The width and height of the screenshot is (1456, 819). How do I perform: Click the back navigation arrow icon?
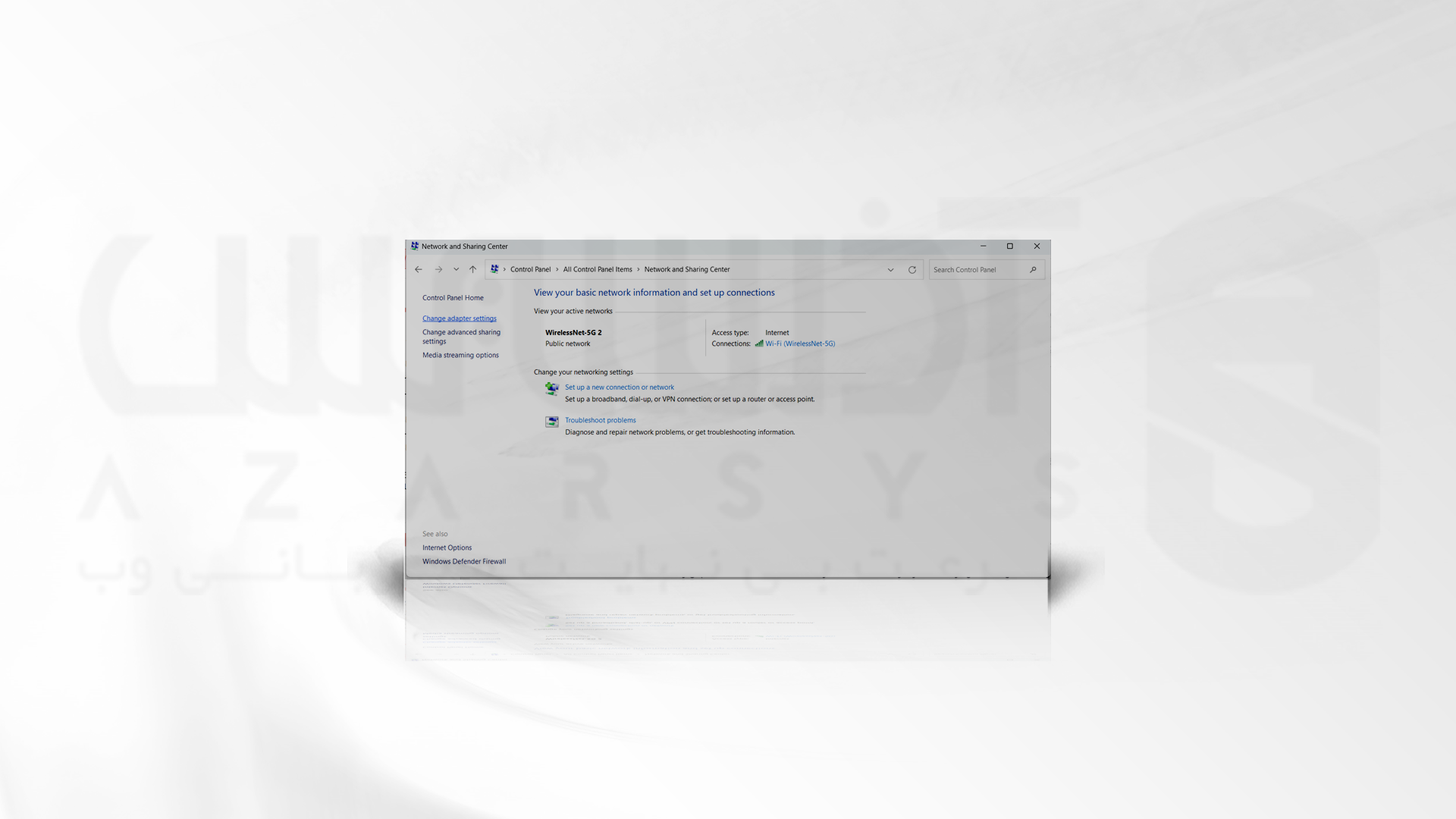pyautogui.click(x=418, y=268)
